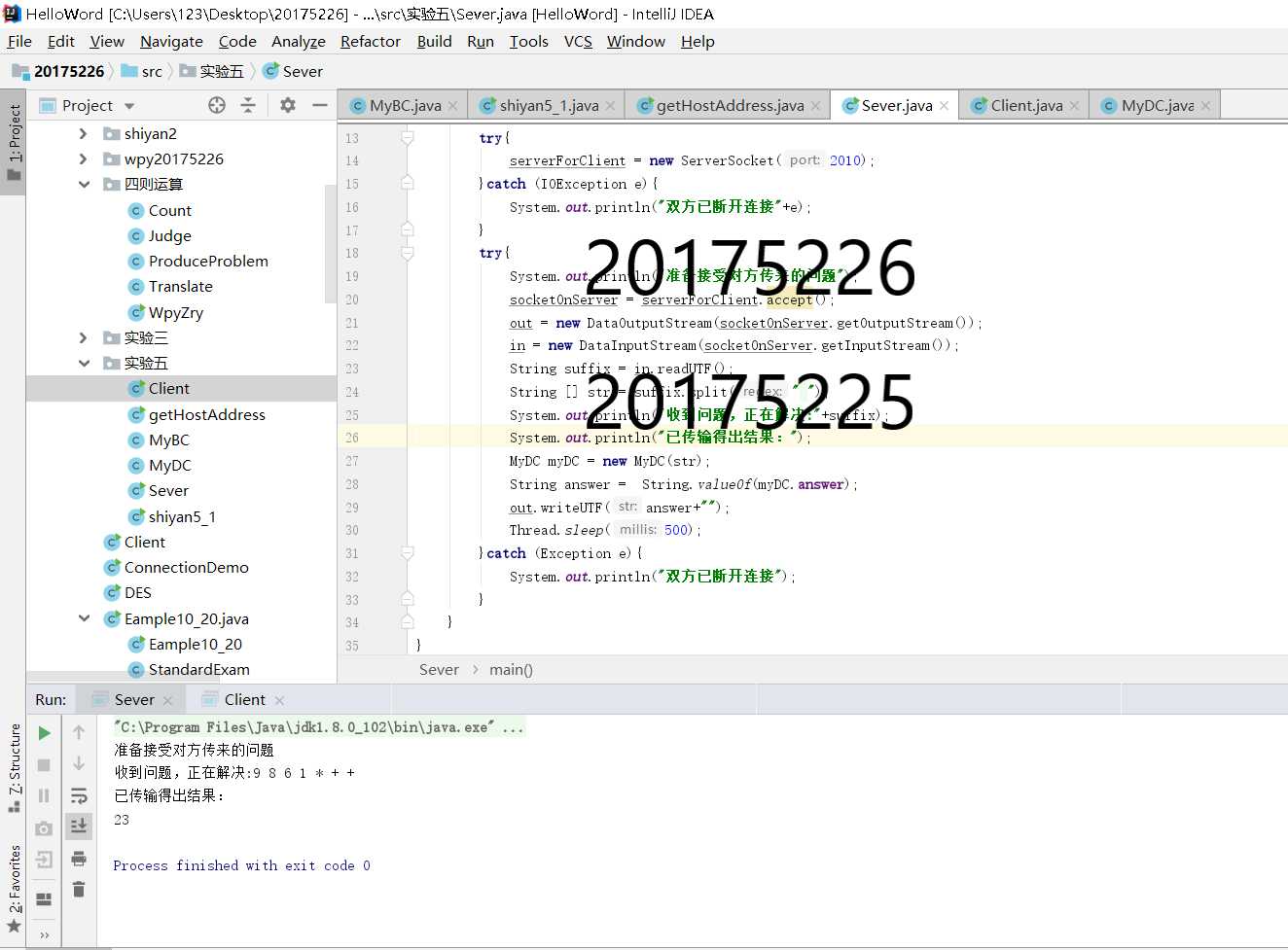This screenshot has height=950, width=1288.
Task: Select Count class in project tree
Action: tap(169, 210)
